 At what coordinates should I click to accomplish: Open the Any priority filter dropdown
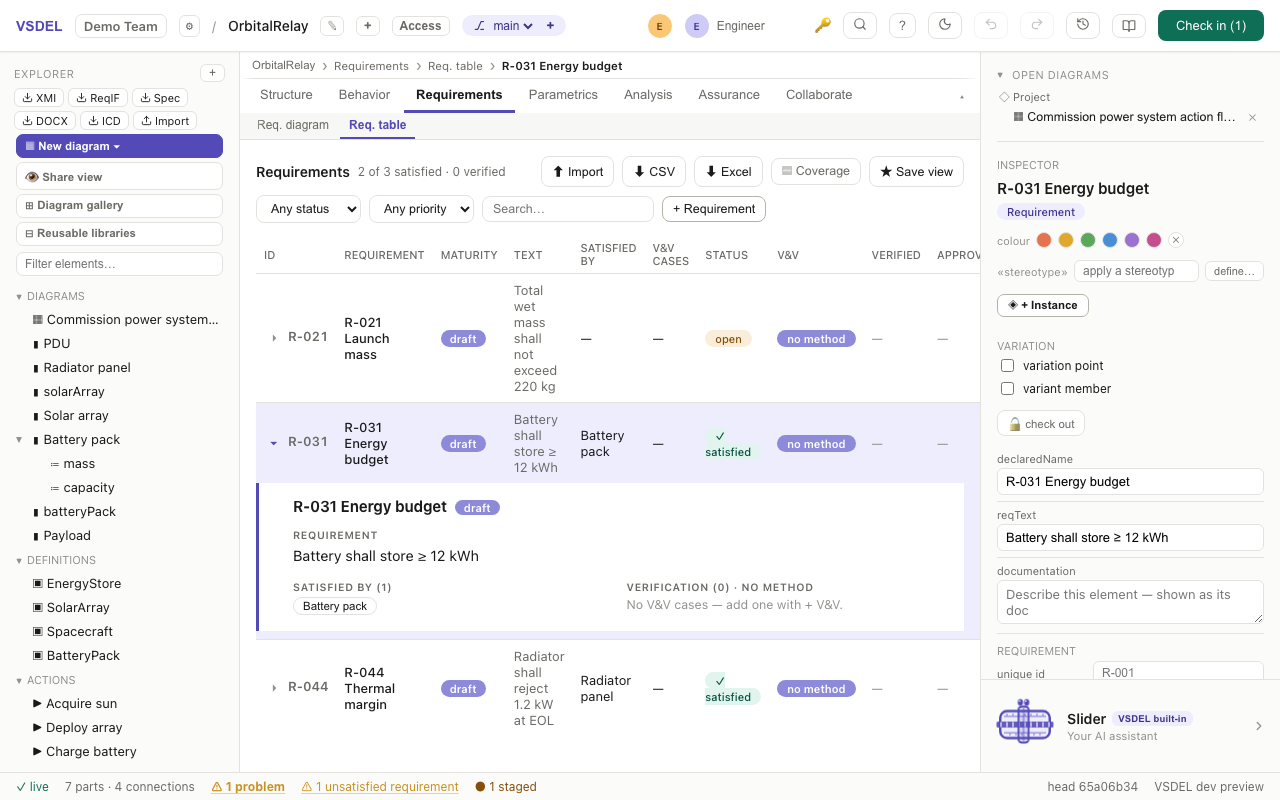pos(421,209)
